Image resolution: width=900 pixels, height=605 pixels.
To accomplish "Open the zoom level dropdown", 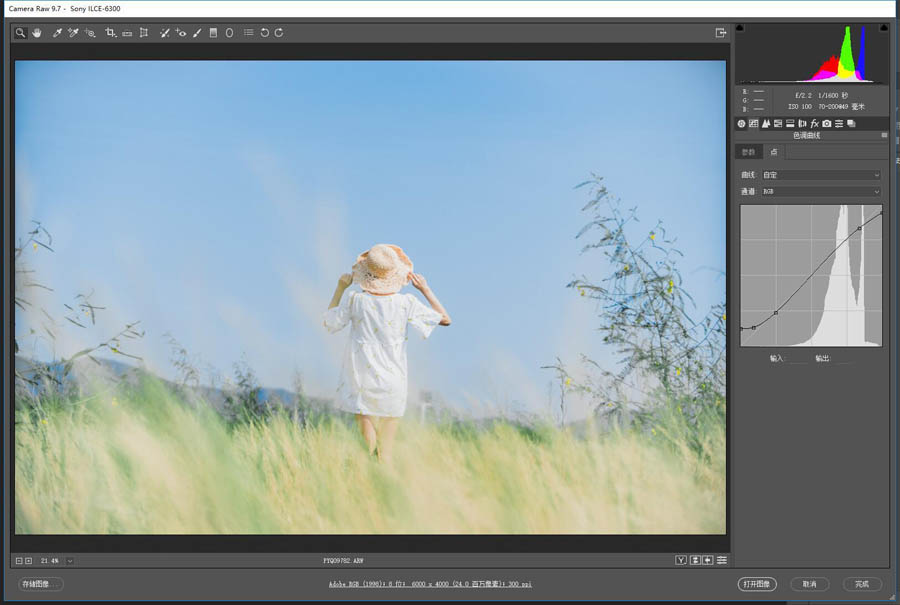I will (x=70, y=561).
